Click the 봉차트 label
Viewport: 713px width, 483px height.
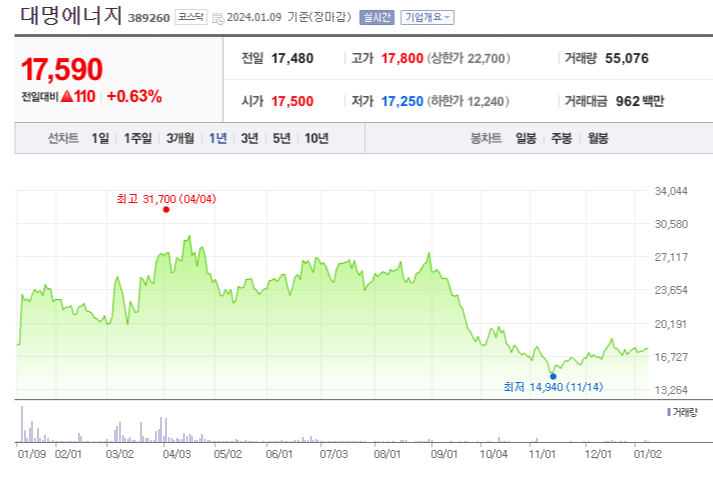pos(486,138)
